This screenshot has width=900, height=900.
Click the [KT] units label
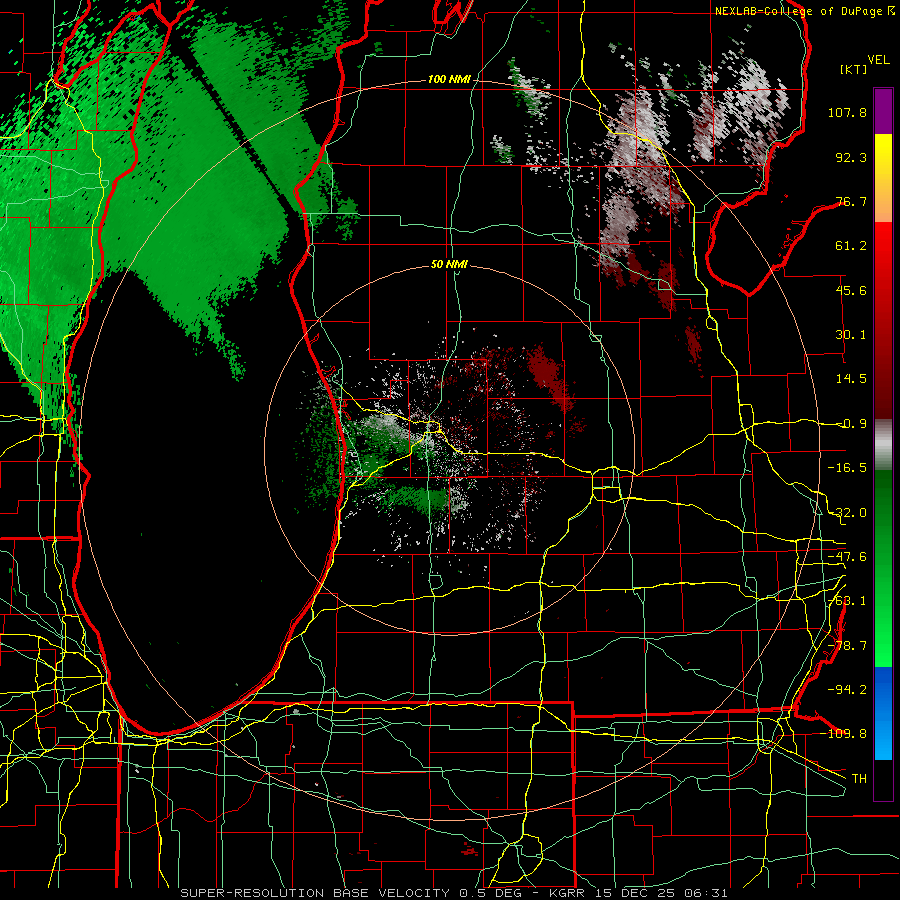click(854, 69)
